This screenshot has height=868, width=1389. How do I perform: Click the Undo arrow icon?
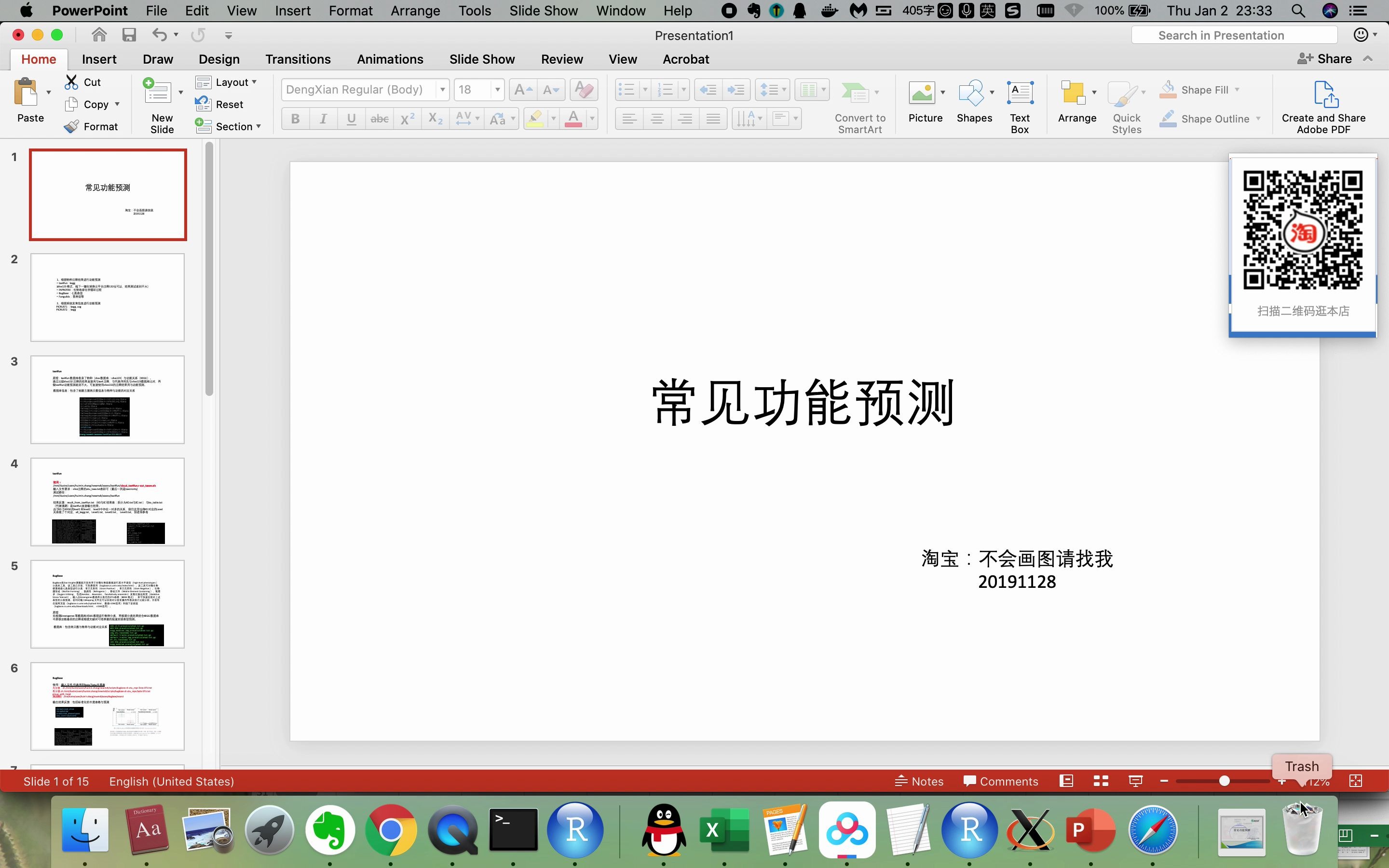160,35
